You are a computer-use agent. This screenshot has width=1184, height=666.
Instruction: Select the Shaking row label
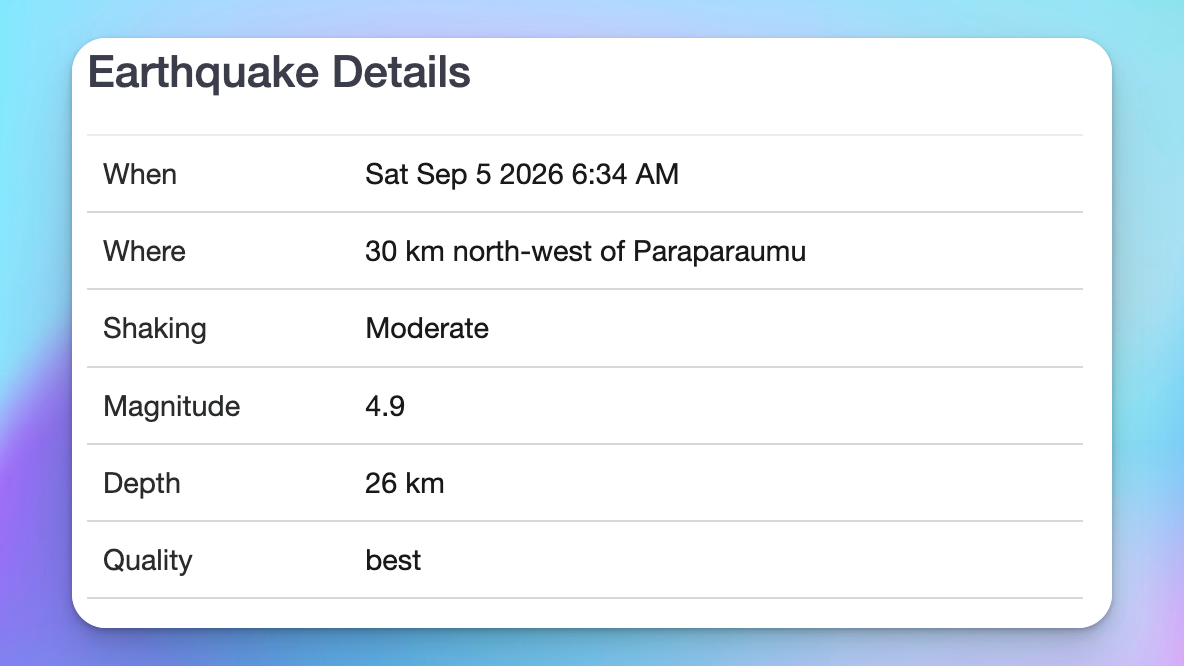click(155, 328)
